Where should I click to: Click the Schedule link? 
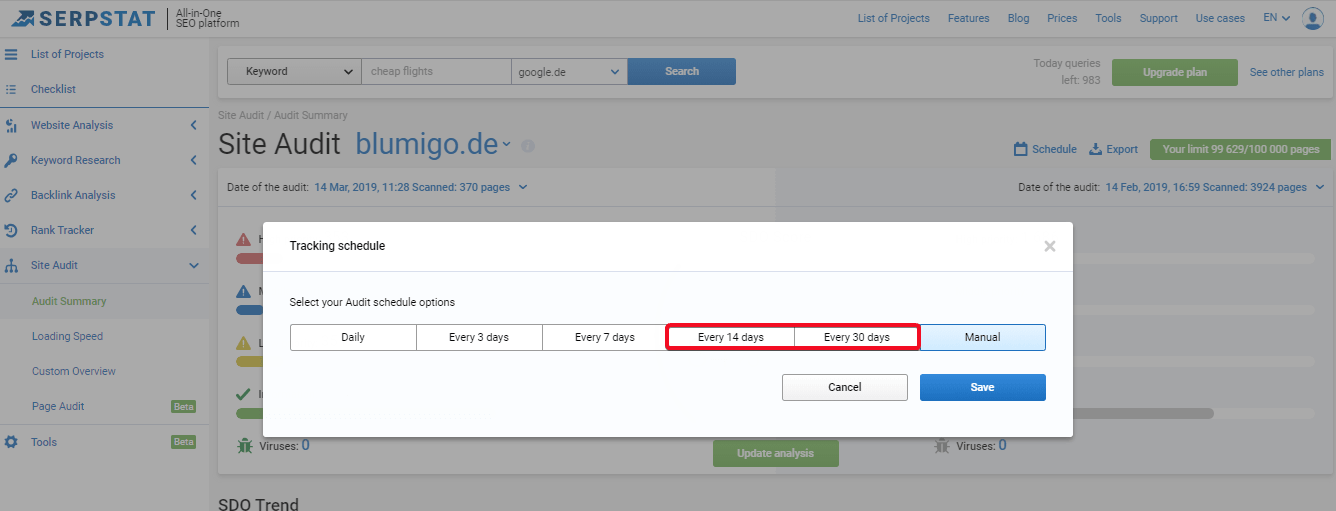(1054, 149)
